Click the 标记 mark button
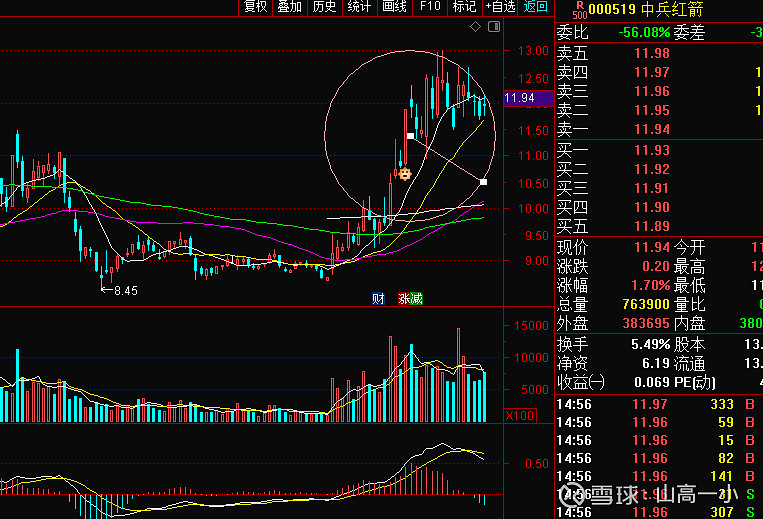763x519 pixels. [464, 7]
